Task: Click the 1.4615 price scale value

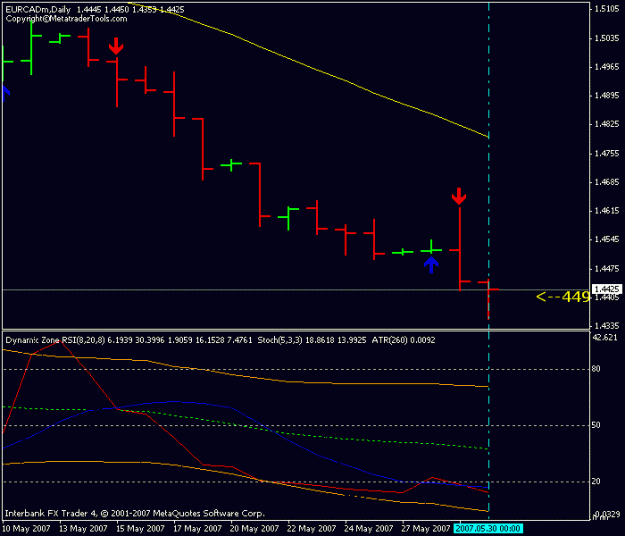Action: tap(607, 210)
